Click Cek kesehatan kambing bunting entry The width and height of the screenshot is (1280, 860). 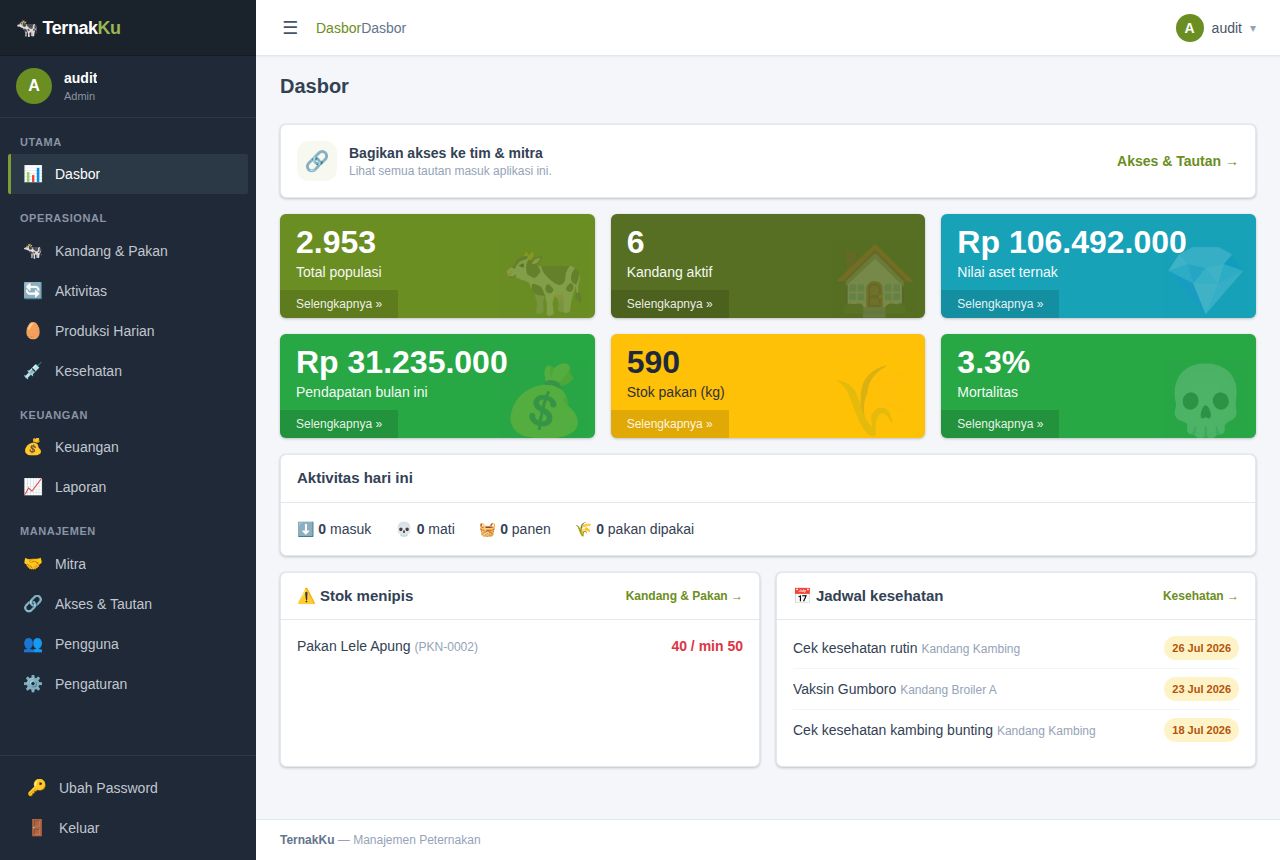[x=1016, y=730]
